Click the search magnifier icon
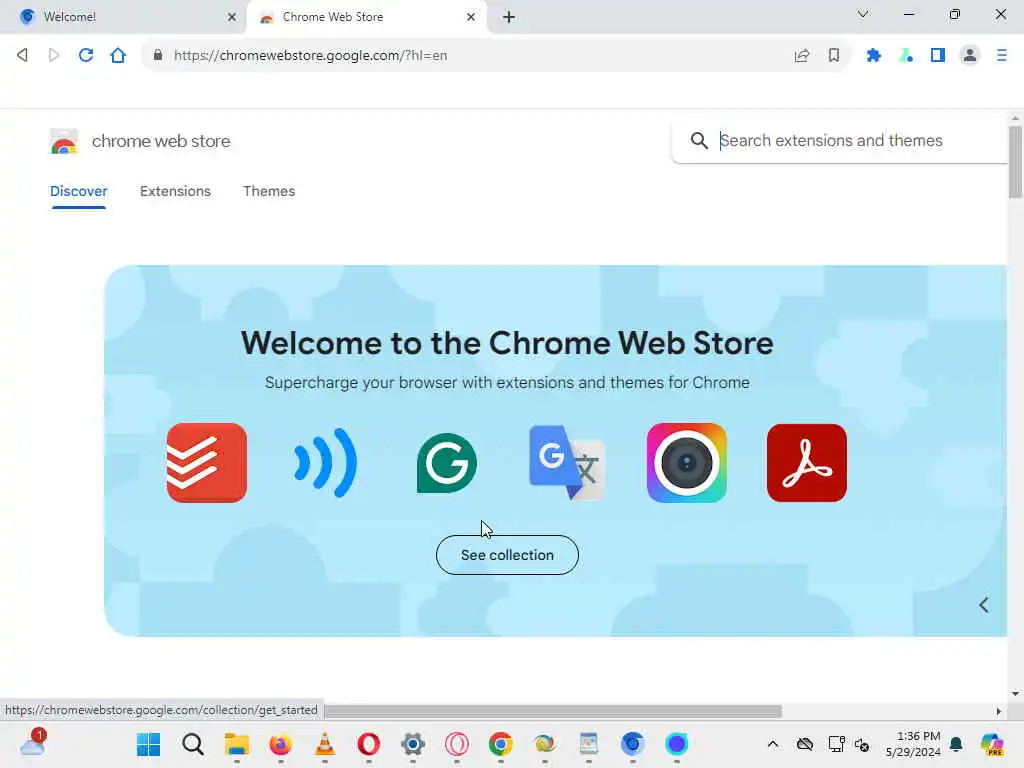The height and width of the screenshot is (768, 1024). pyautogui.click(x=699, y=140)
